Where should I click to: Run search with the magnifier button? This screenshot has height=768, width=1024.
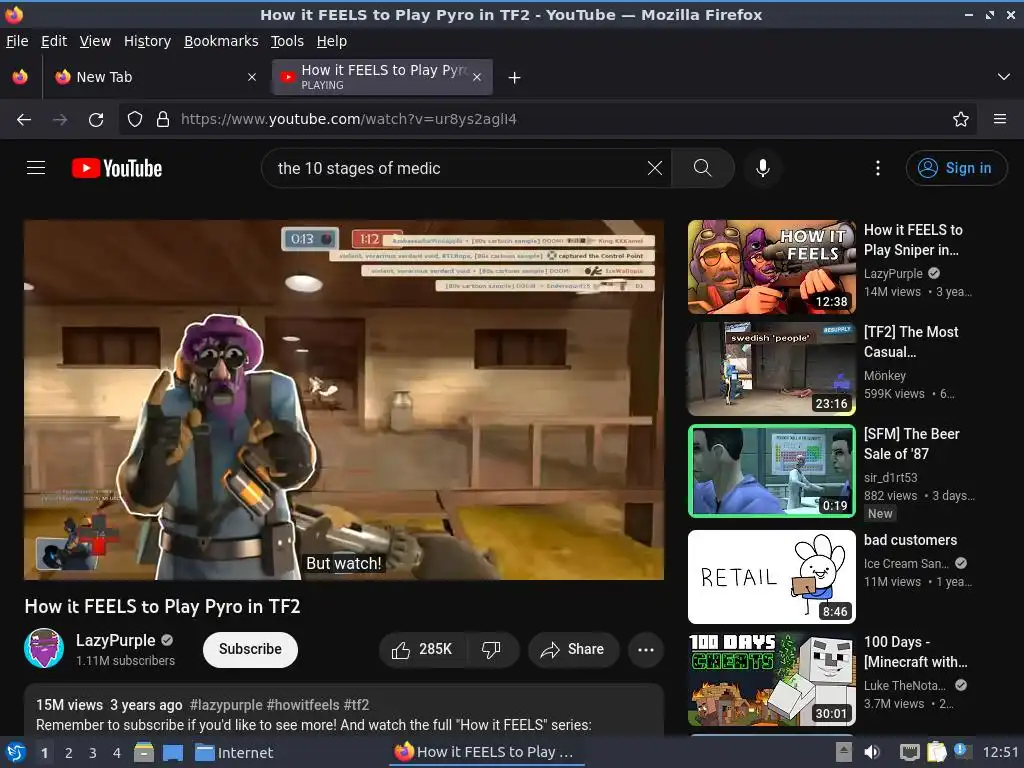(702, 168)
